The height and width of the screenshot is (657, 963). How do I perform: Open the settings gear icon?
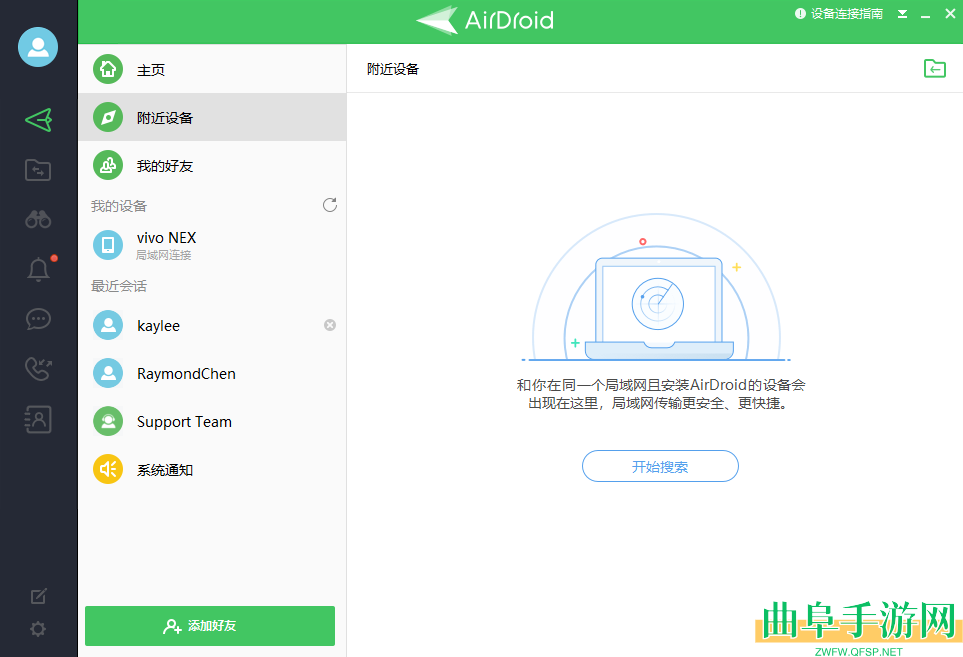[x=38, y=629]
